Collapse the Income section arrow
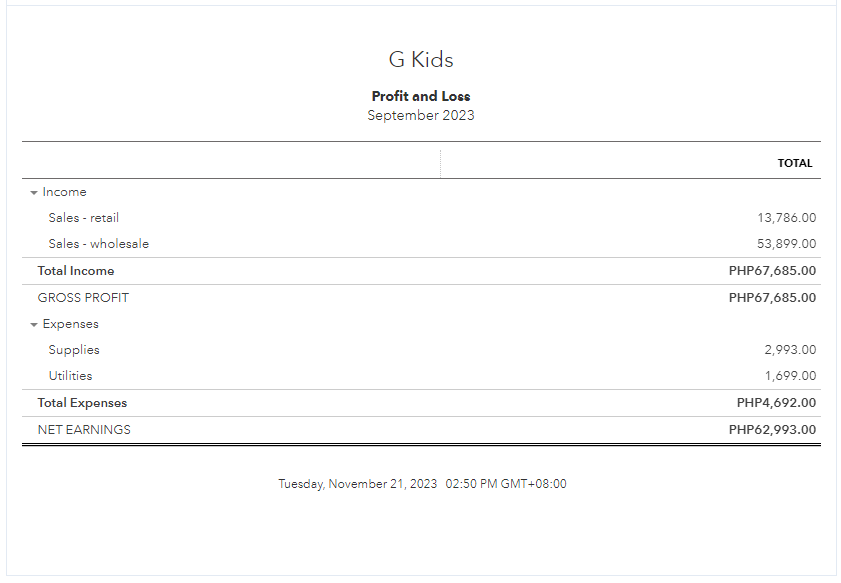This screenshot has width=841, height=583. [34, 192]
